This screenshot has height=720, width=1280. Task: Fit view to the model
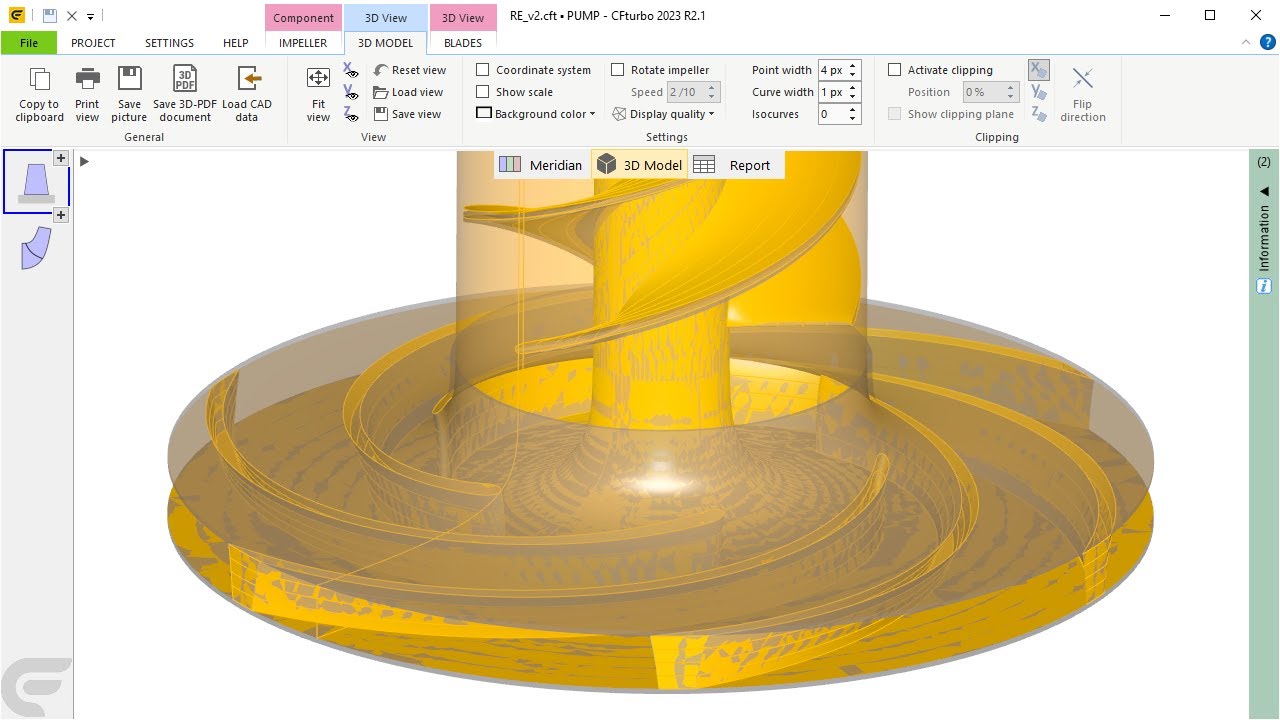point(318,95)
